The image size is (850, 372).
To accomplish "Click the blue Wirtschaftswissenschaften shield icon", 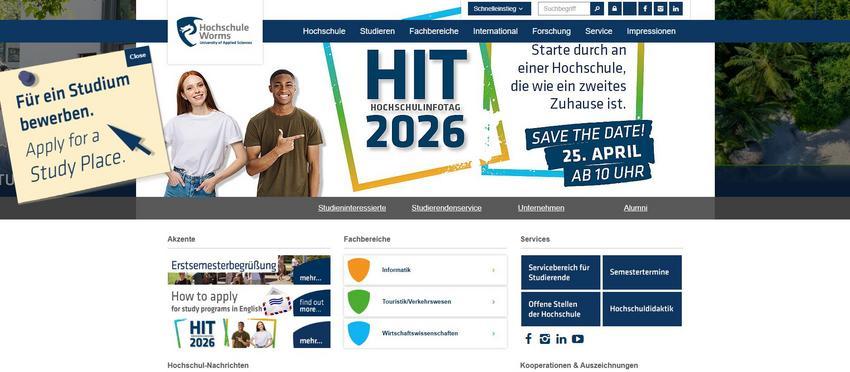I will pos(358,333).
